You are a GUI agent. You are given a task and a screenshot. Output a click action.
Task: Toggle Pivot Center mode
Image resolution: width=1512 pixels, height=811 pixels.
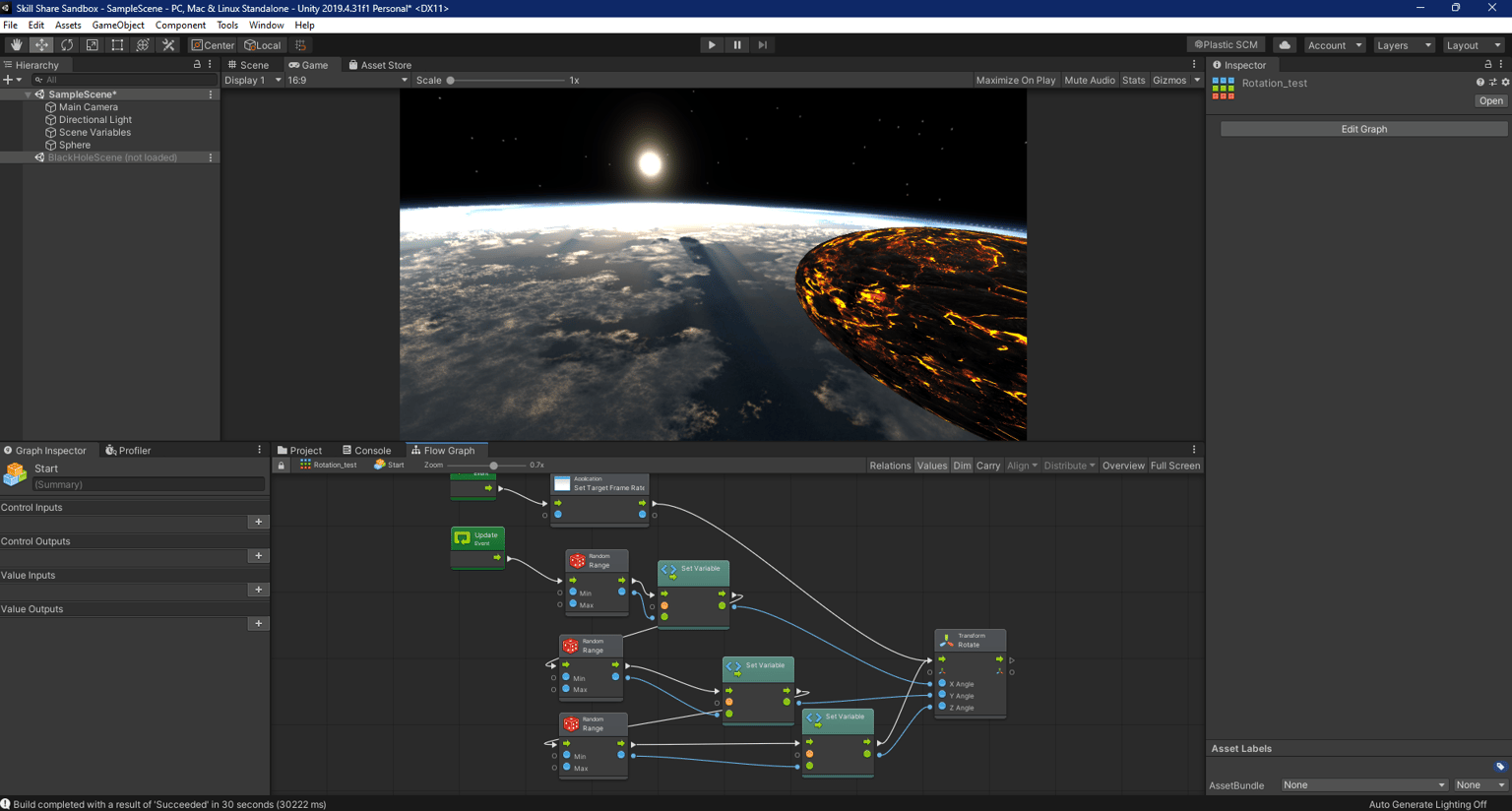coord(213,45)
